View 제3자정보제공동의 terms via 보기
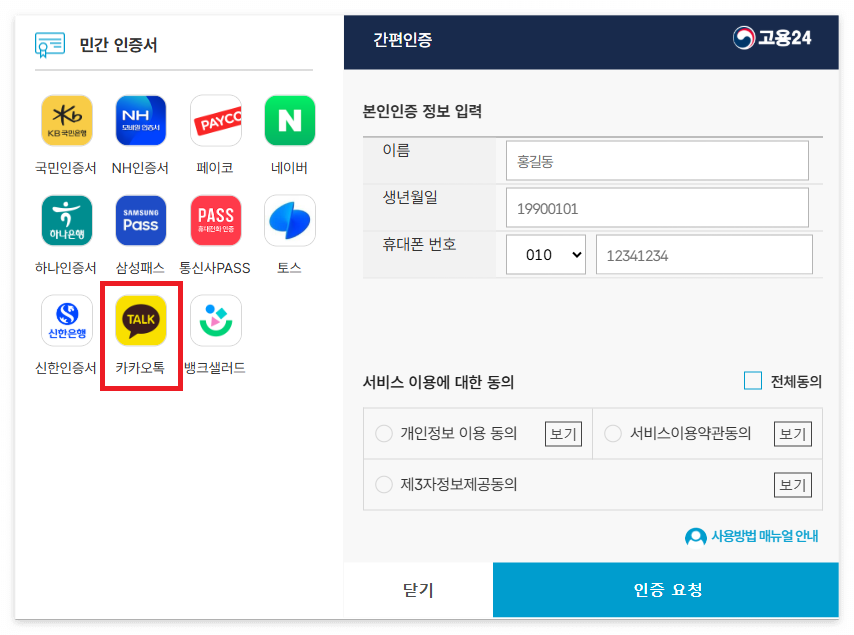The height and width of the screenshot is (635, 854). (793, 485)
